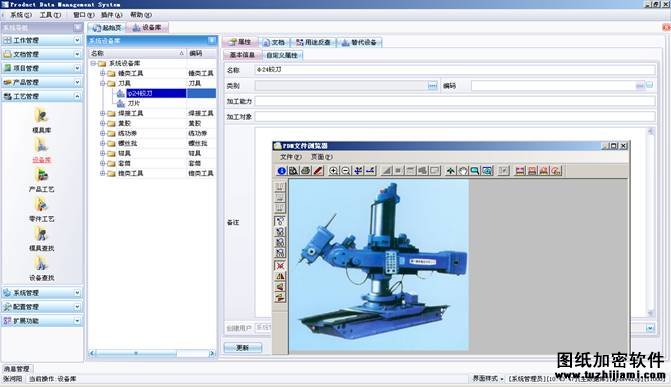Image resolution: width=671 pixels, height=387 pixels.
Task: Click the browse button beside the 类别 field
Action: pyautogui.click(x=433, y=86)
